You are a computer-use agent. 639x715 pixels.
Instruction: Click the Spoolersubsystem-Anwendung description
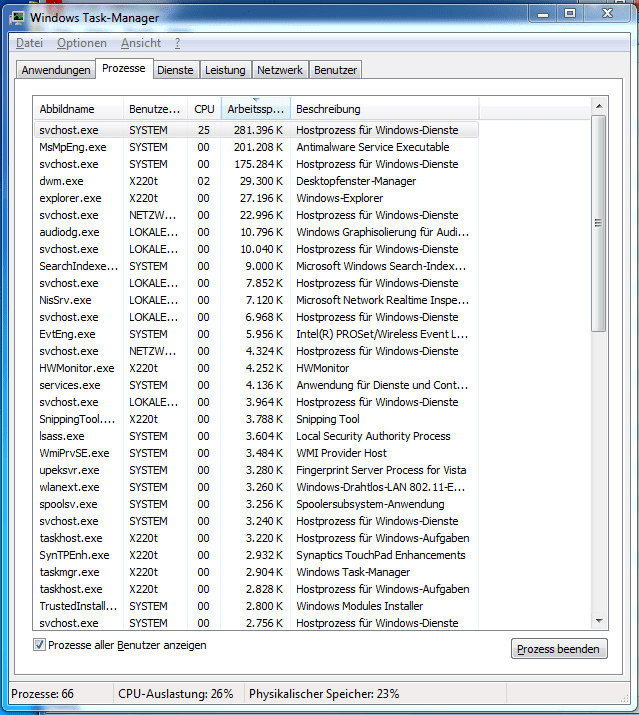pos(370,504)
